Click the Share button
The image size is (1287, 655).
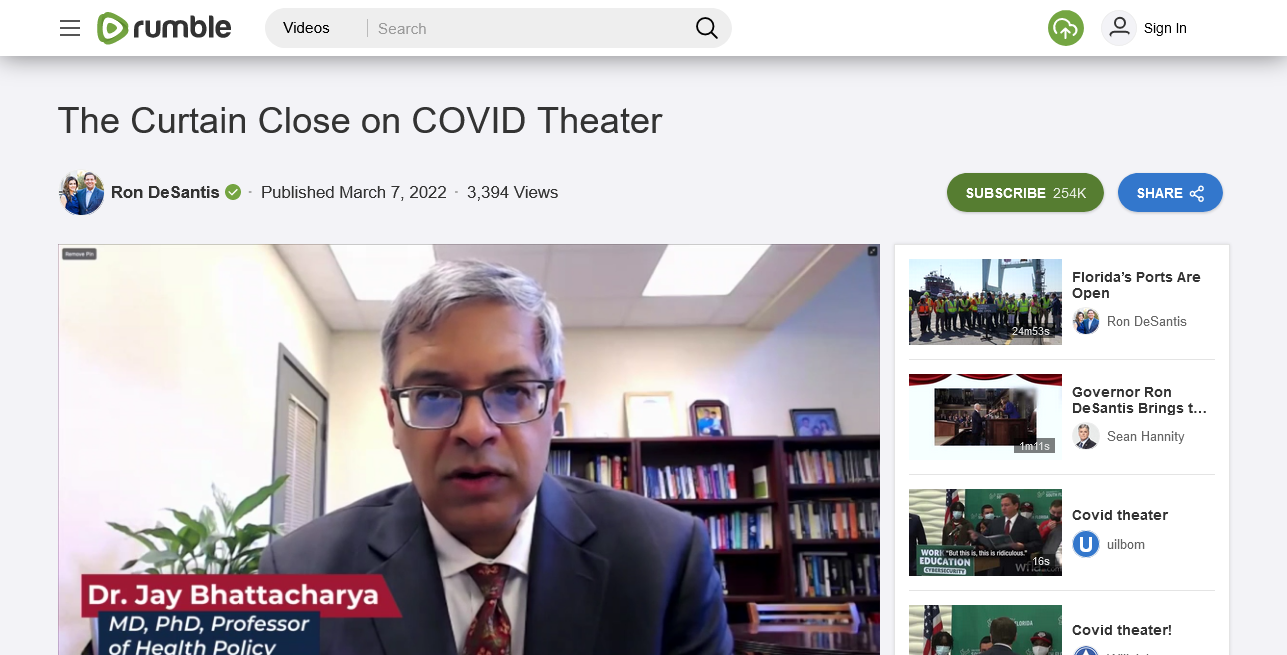(1170, 193)
